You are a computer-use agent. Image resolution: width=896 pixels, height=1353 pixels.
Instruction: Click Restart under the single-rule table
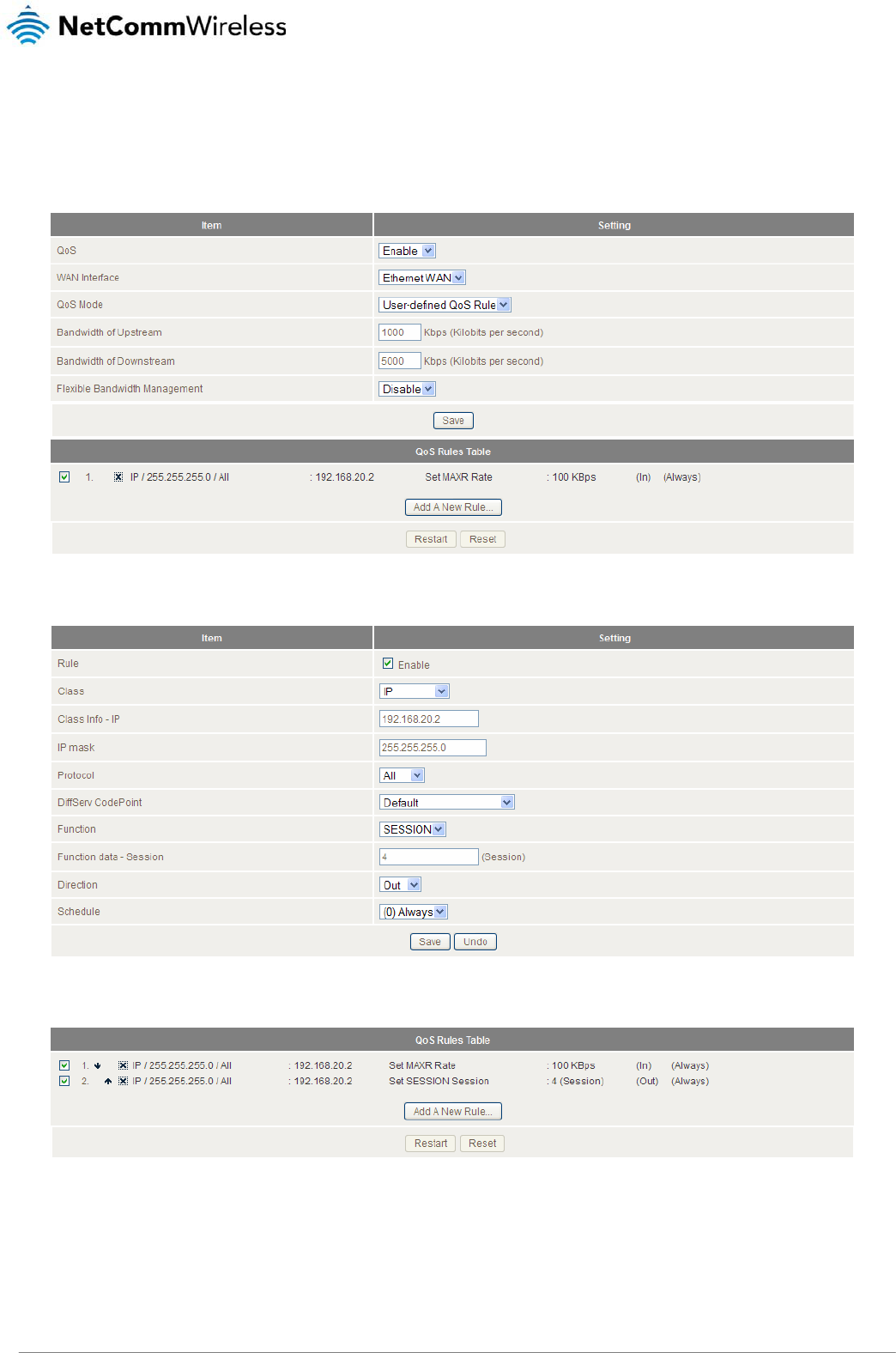431,539
